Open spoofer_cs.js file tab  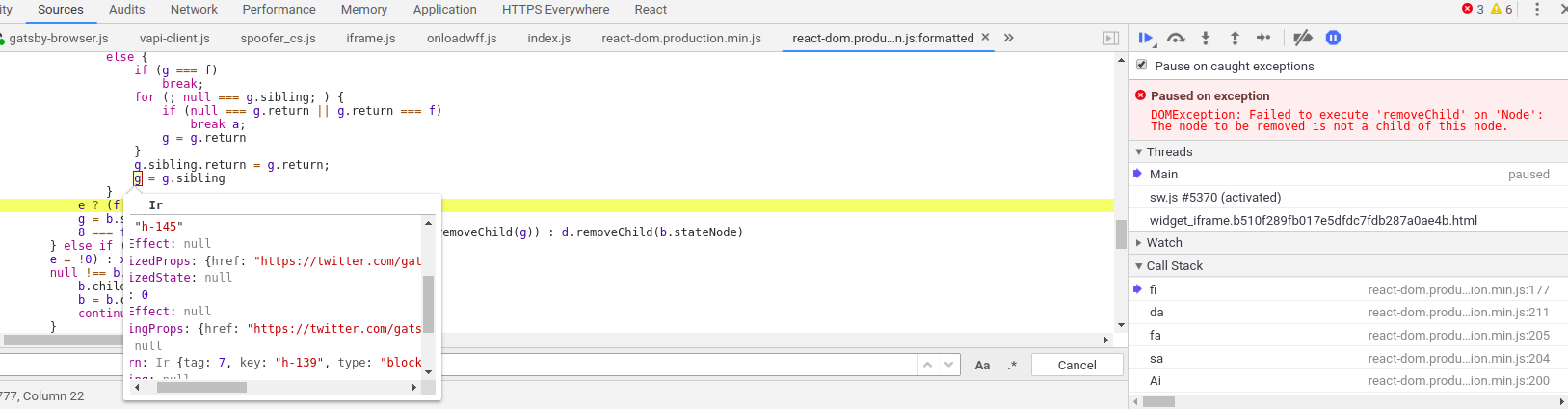click(278, 38)
